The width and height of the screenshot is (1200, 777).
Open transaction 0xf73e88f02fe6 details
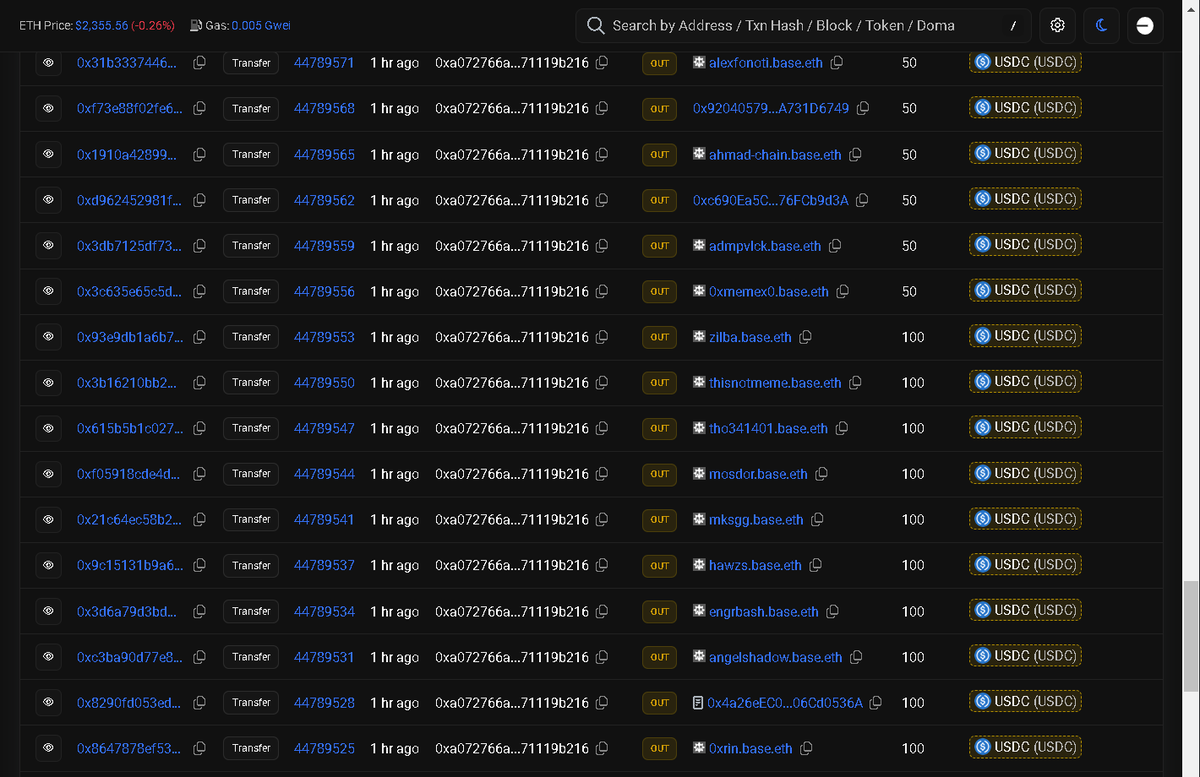coord(129,109)
